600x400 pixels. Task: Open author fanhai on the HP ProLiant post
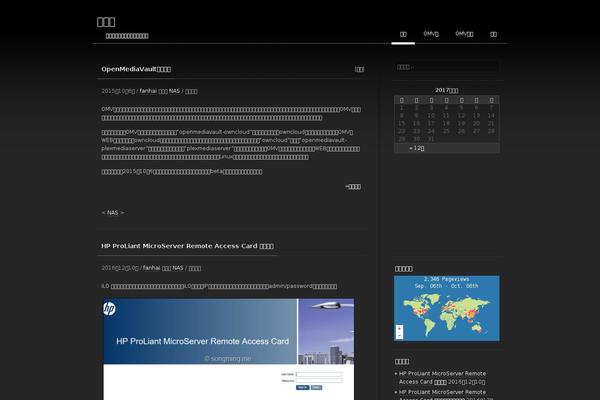[x=152, y=268]
